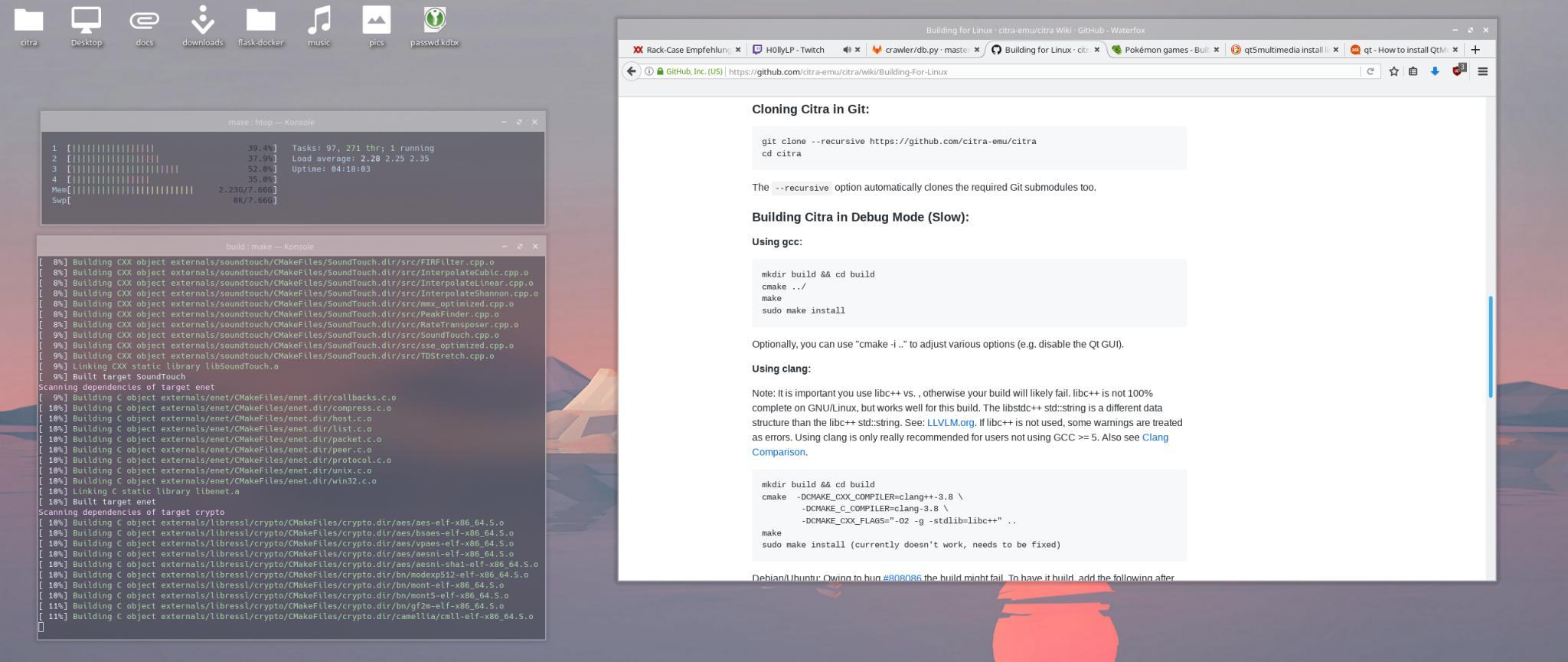
Task: Close the qt - How to install tab
Action: tap(1455, 50)
